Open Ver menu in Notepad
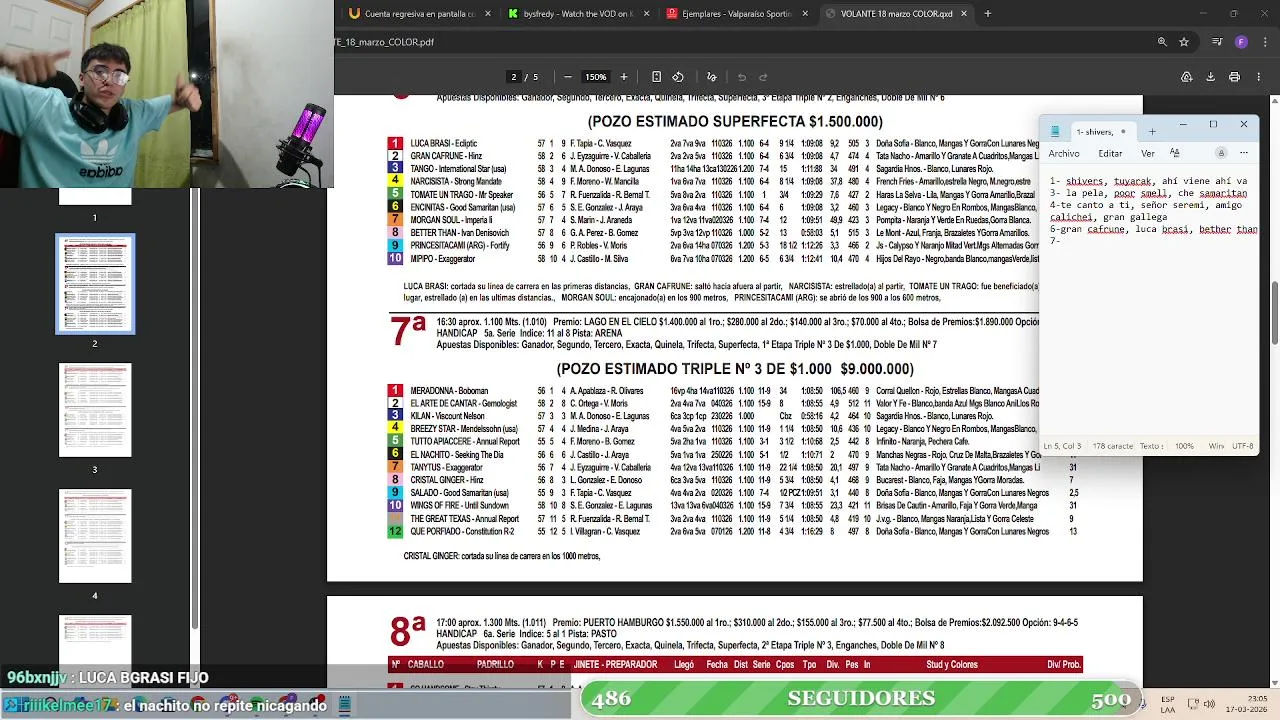 (x=1148, y=153)
